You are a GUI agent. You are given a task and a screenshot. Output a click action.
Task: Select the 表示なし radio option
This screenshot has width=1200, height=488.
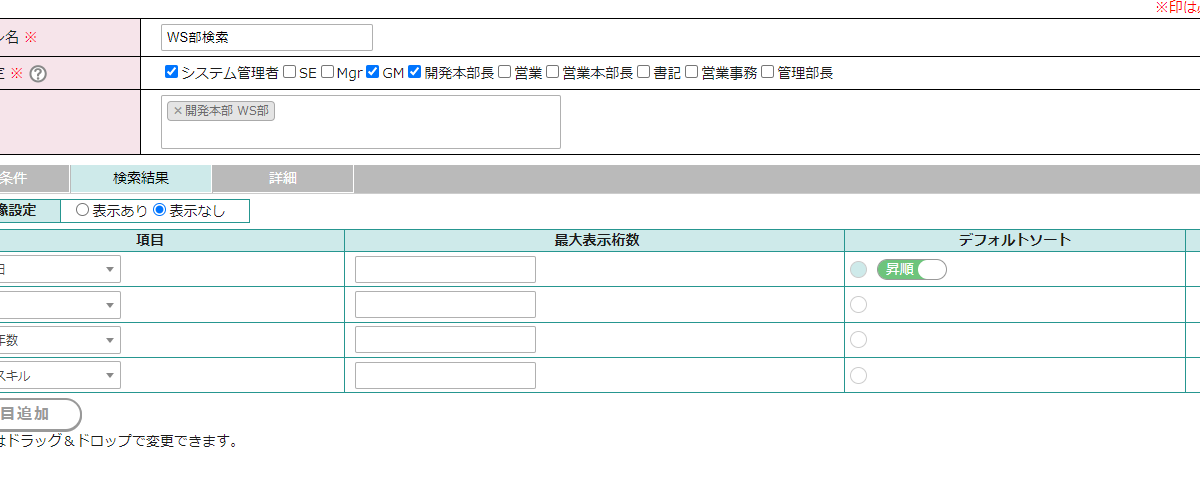coord(159,211)
